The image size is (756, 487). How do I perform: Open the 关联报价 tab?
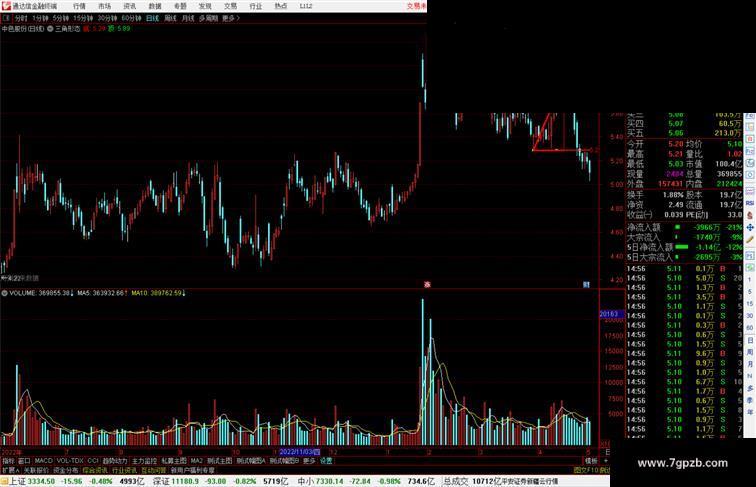tap(36, 470)
